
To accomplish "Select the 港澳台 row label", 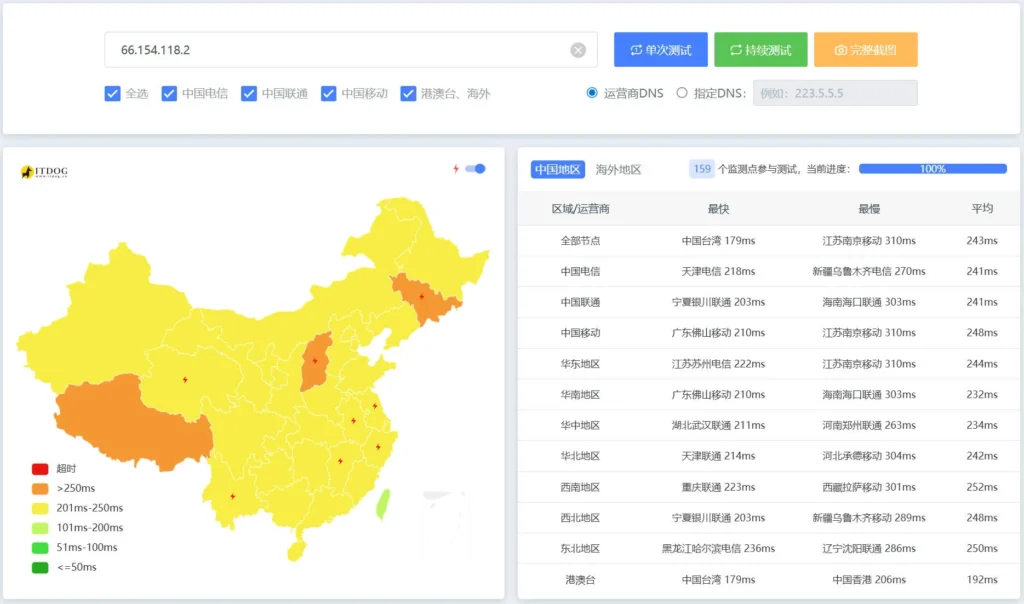I will point(580,579).
